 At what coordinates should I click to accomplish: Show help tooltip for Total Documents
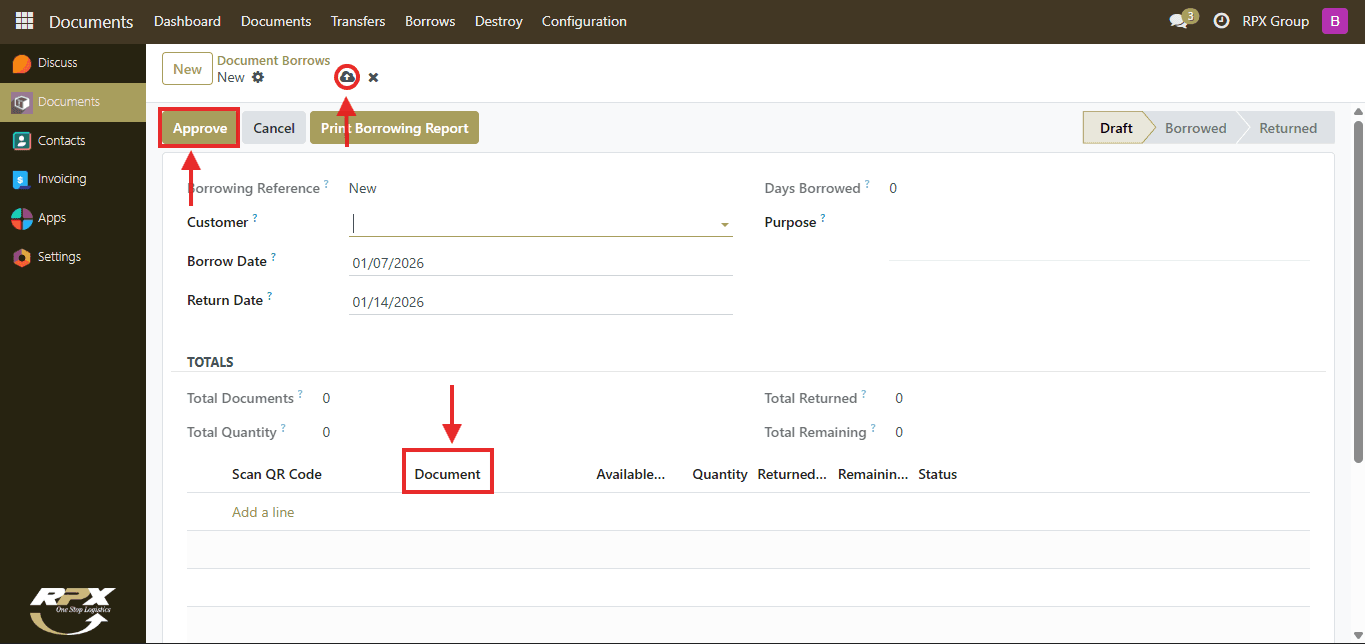point(301,395)
